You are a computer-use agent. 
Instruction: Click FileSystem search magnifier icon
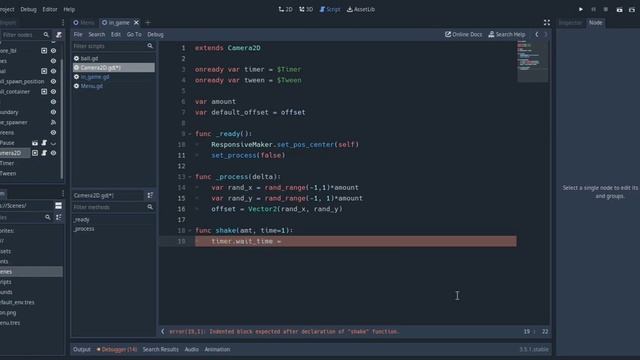point(48,218)
